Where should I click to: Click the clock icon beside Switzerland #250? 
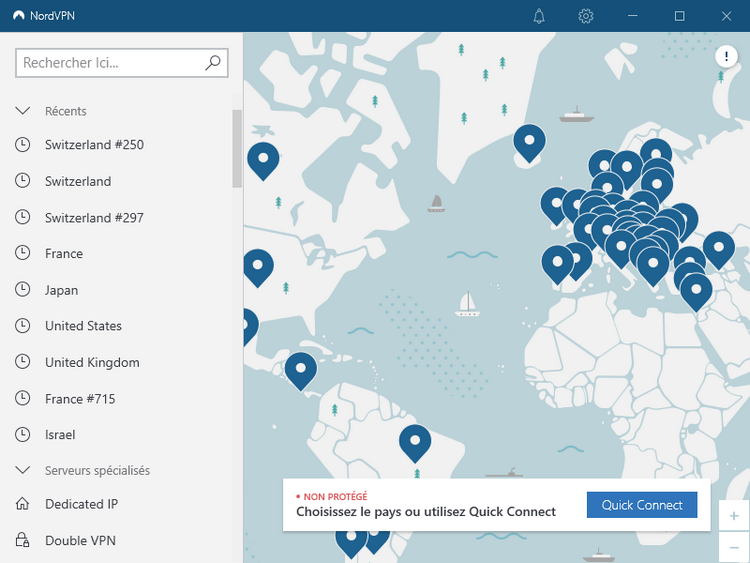click(22, 144)
